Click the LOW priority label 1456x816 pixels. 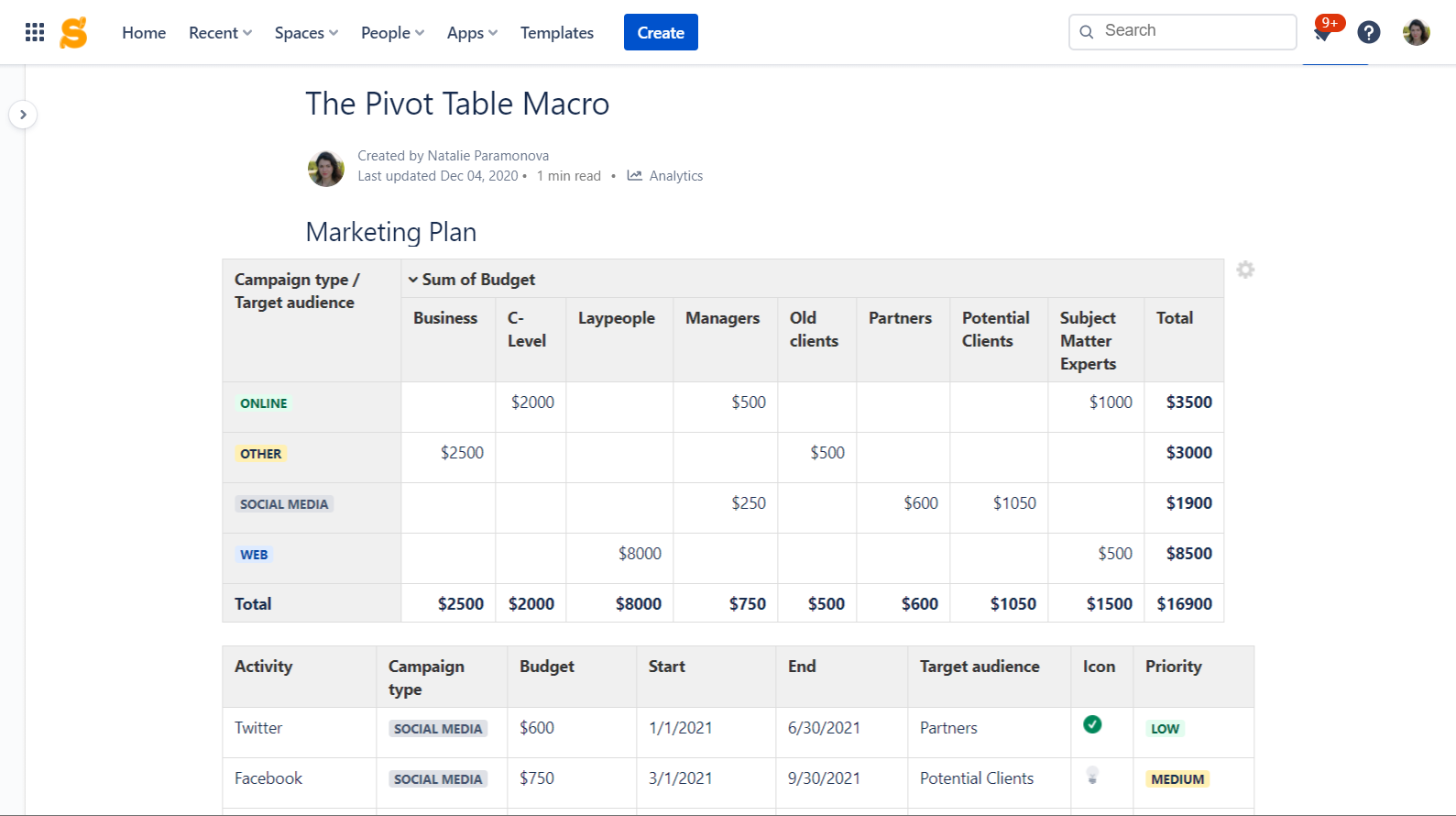pos(1165,729)
